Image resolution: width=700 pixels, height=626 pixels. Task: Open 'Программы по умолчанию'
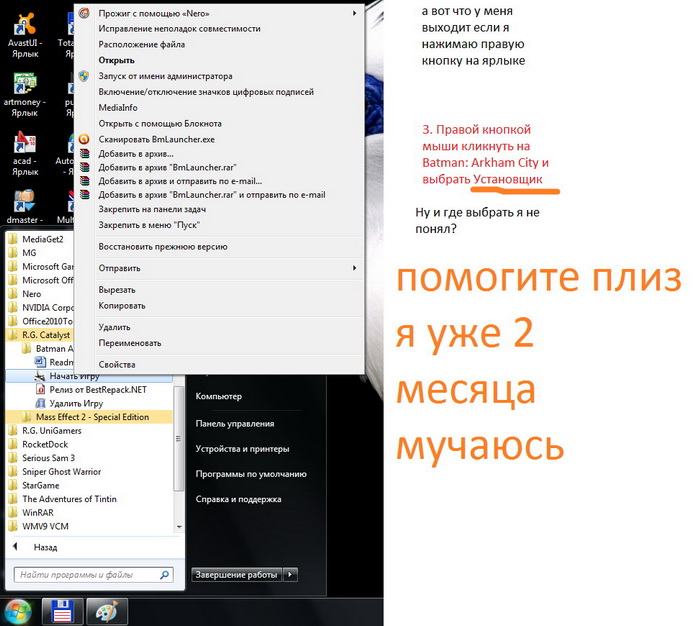pyautogui.click(x=251, y=474)
